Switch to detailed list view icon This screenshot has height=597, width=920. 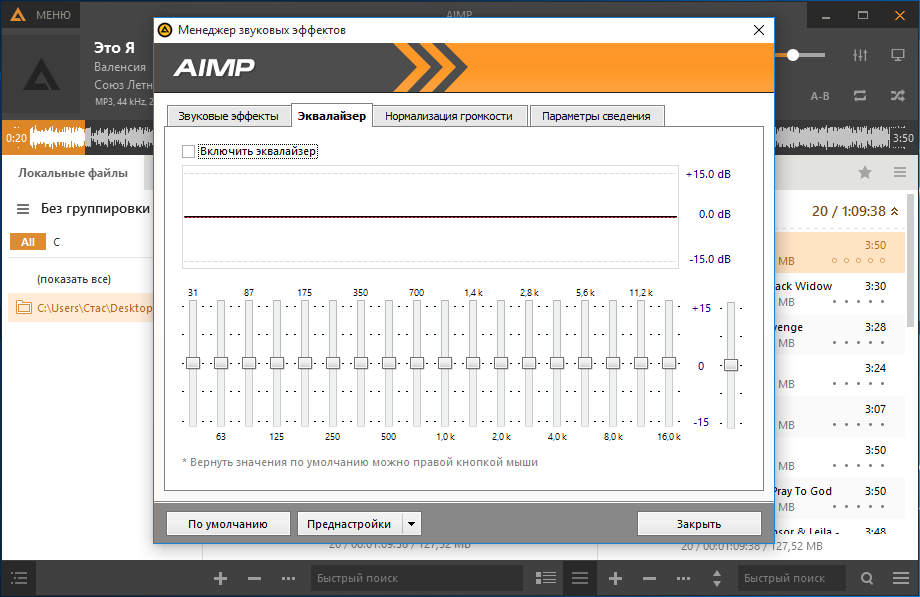[546, 578]
